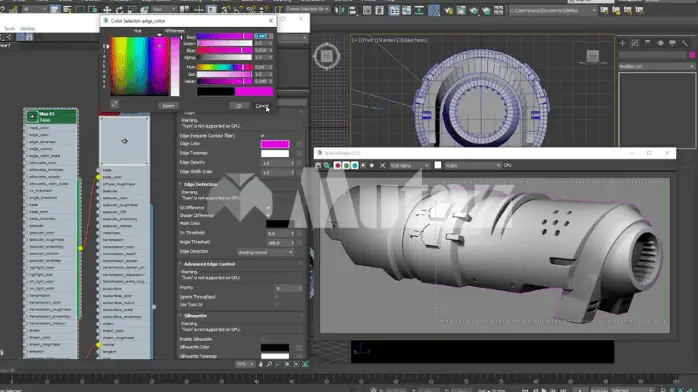Screen dimensions: 698x392
Task: Click the material node preview thumbnail
Action: click(x=124, y=141)
